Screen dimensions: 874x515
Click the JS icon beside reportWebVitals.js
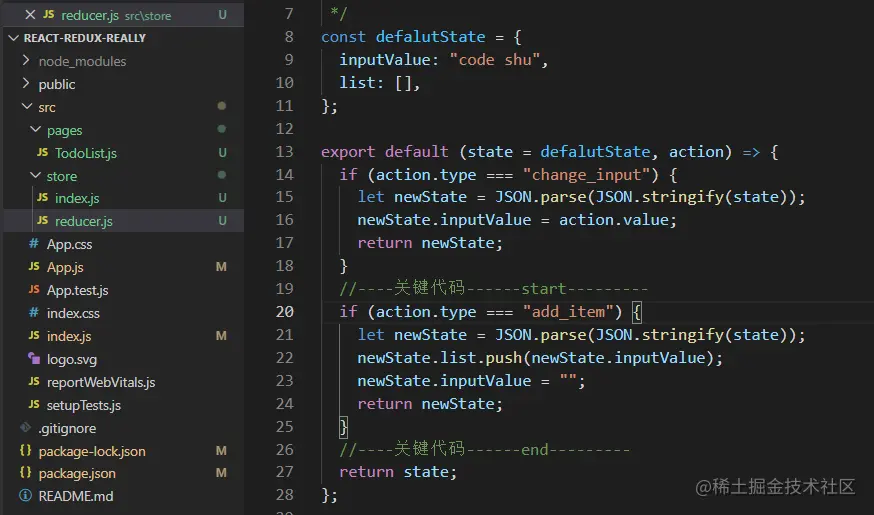pos(34,382)
